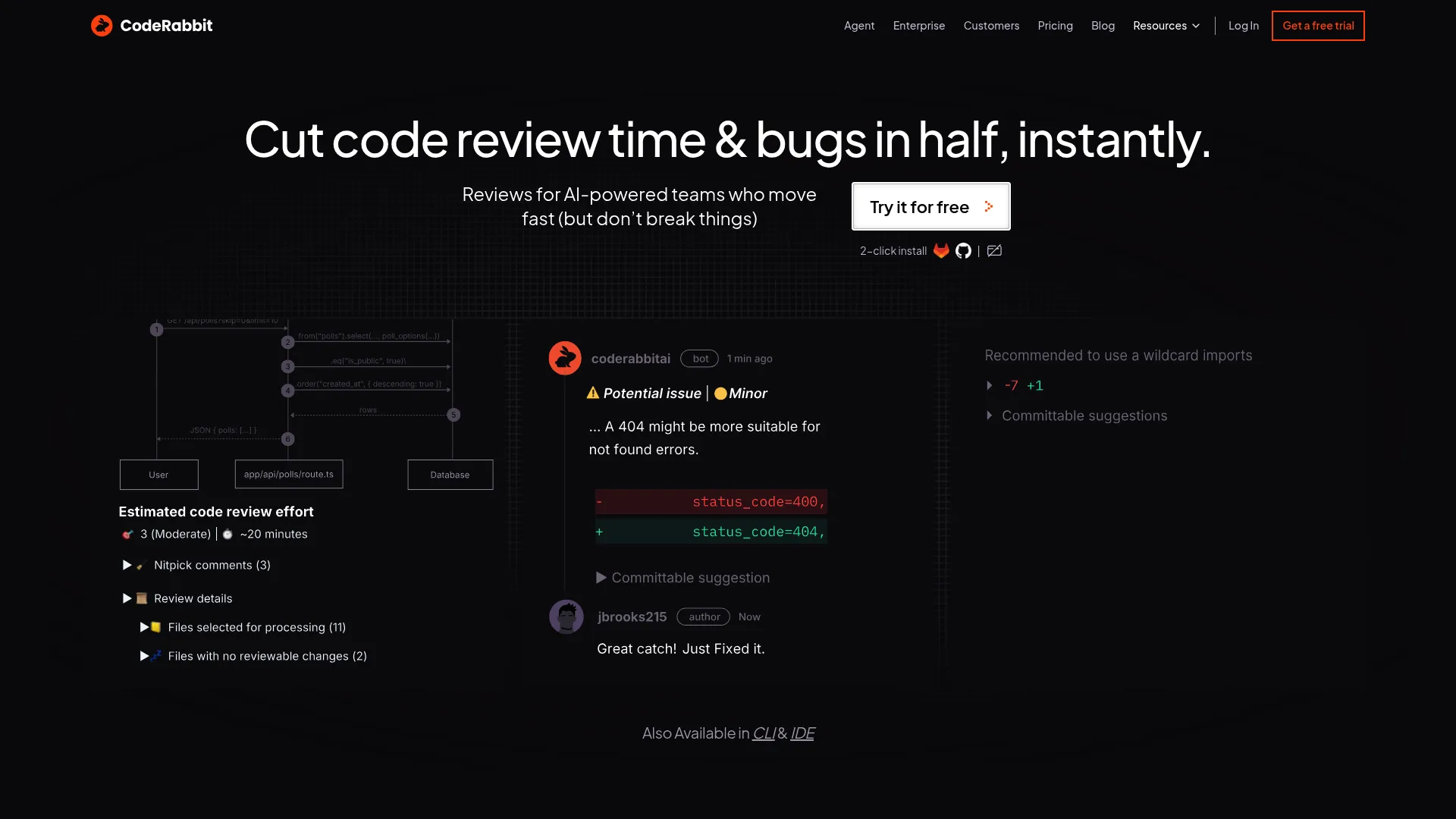Click step 5 circle in sequence diagram
Image resolution: width=1456 pixels, height=819 pixels.
tap(453, 415)
